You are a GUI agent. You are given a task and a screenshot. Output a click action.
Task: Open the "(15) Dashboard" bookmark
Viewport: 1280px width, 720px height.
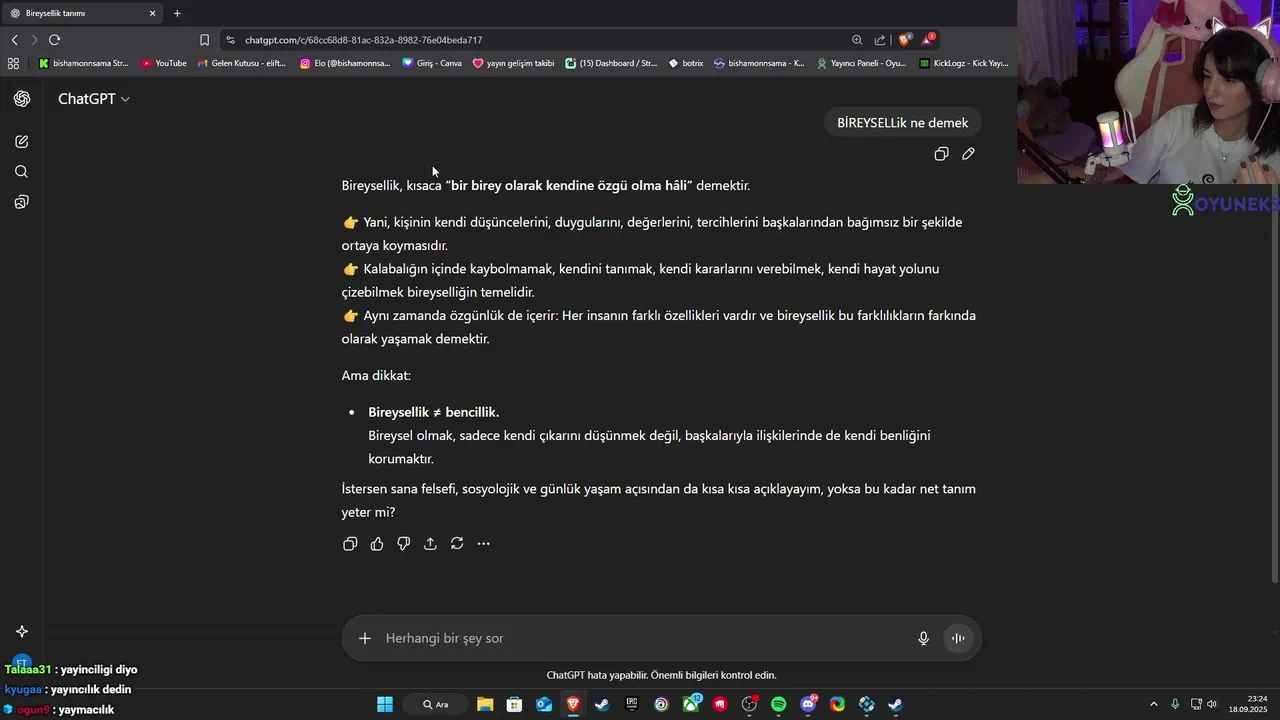point(611,63)
